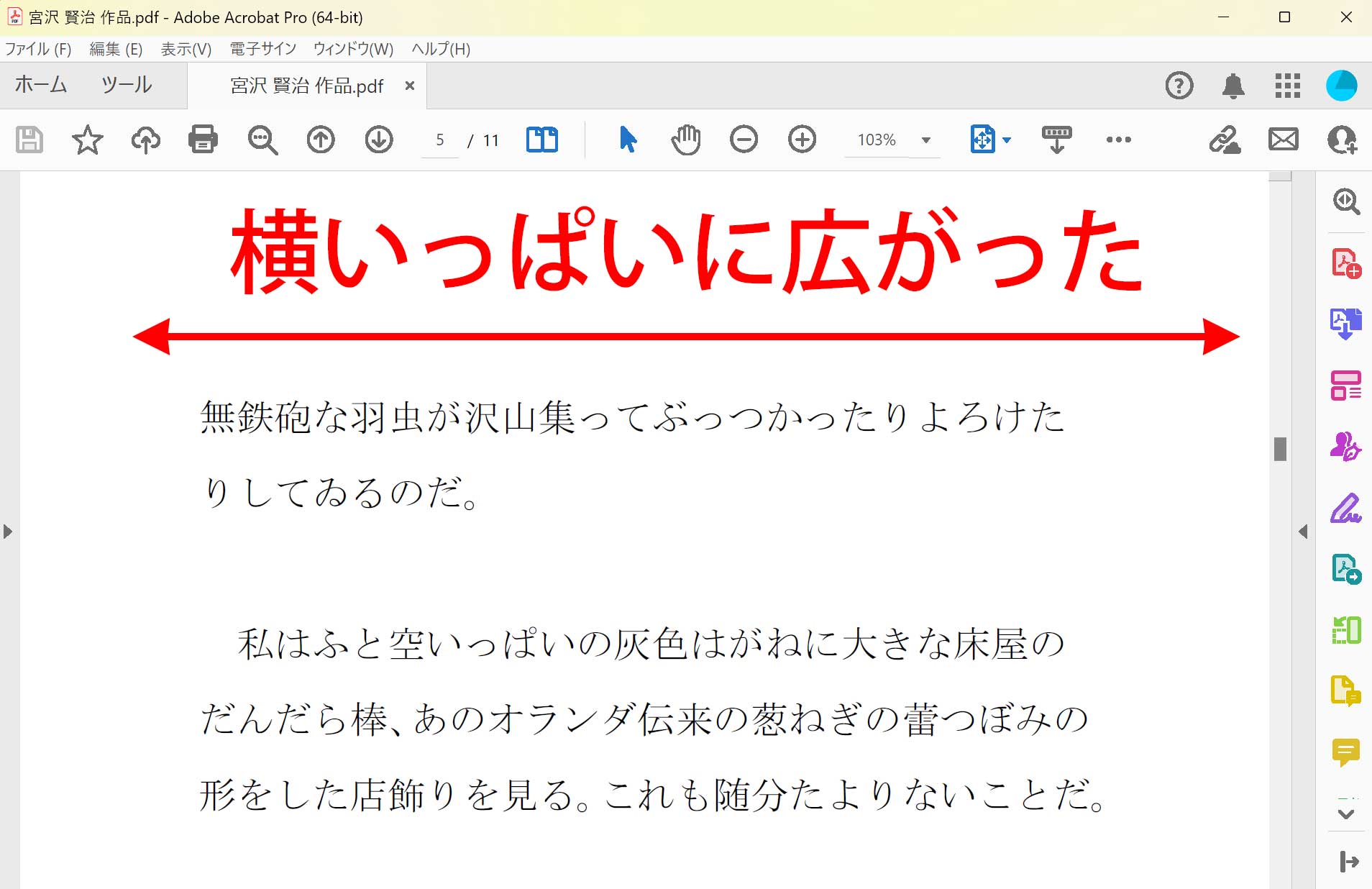Image resolution: width=1372 pixels, height=889 pixels.
Task: Save the file using the floppy disk icon
Action: (29, 140)
